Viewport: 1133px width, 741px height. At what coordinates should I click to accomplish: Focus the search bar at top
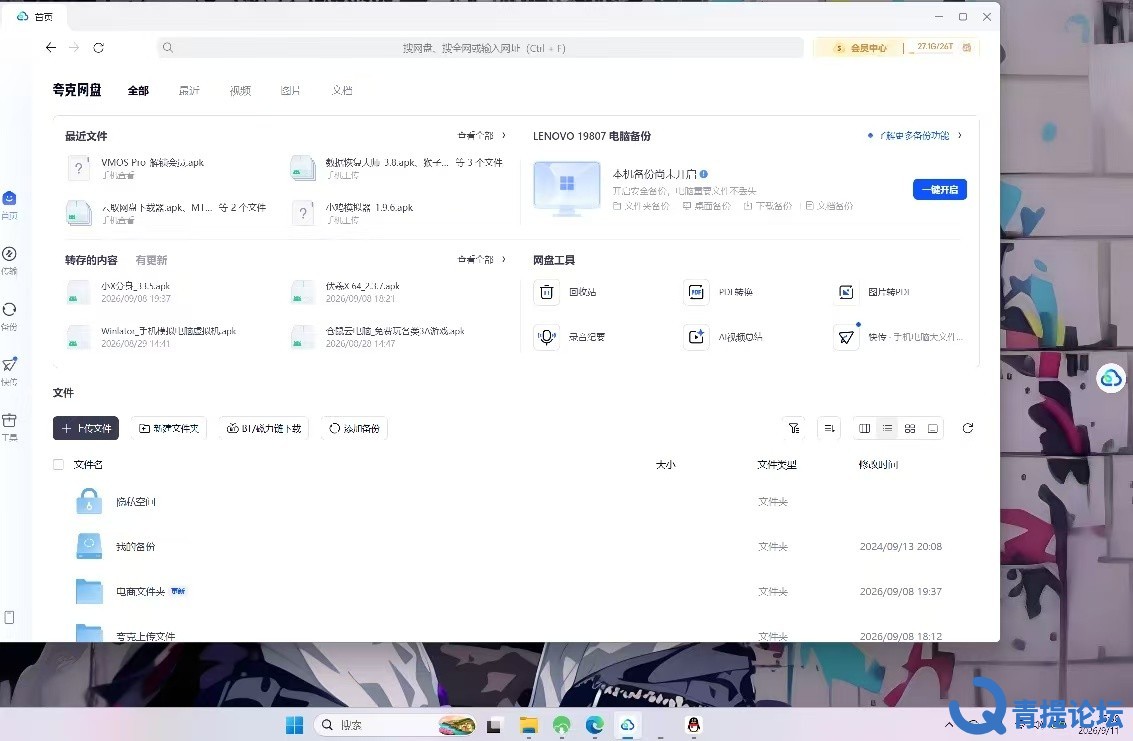481,48
